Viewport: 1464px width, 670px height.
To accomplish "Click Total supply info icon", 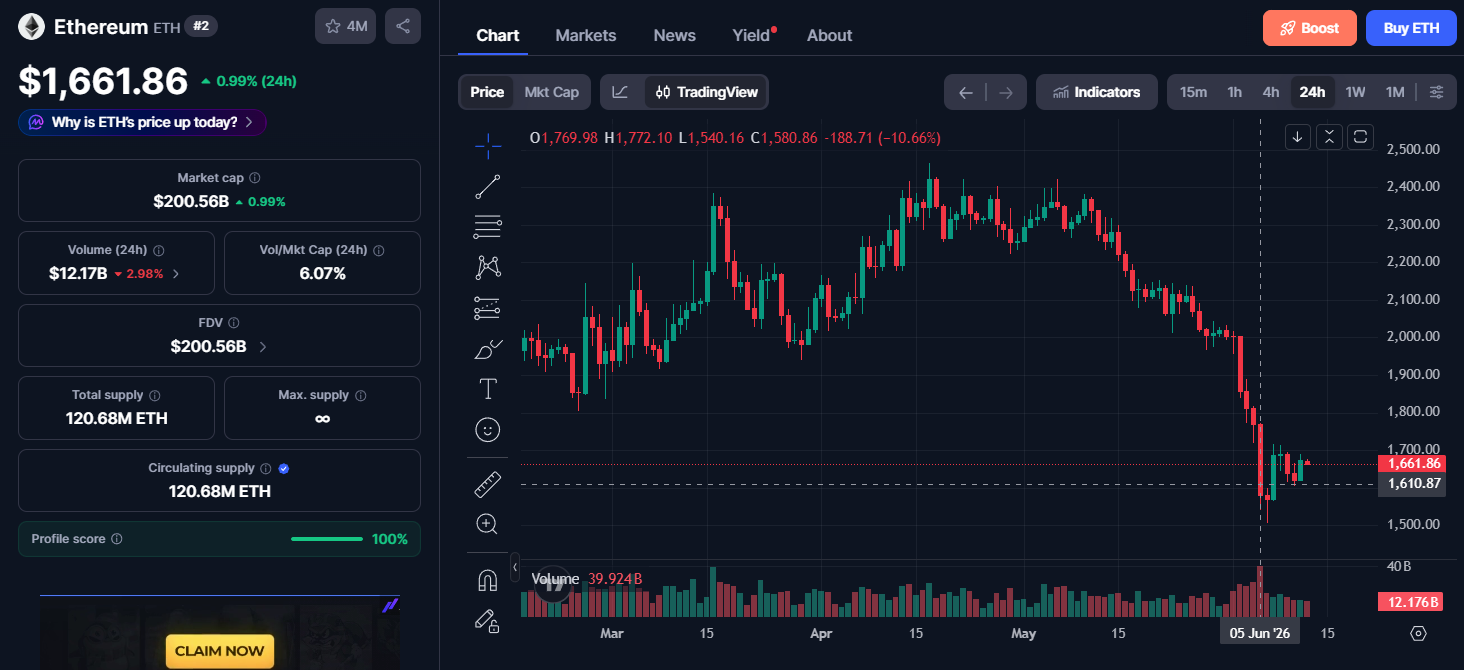I will tap(155, 396).
